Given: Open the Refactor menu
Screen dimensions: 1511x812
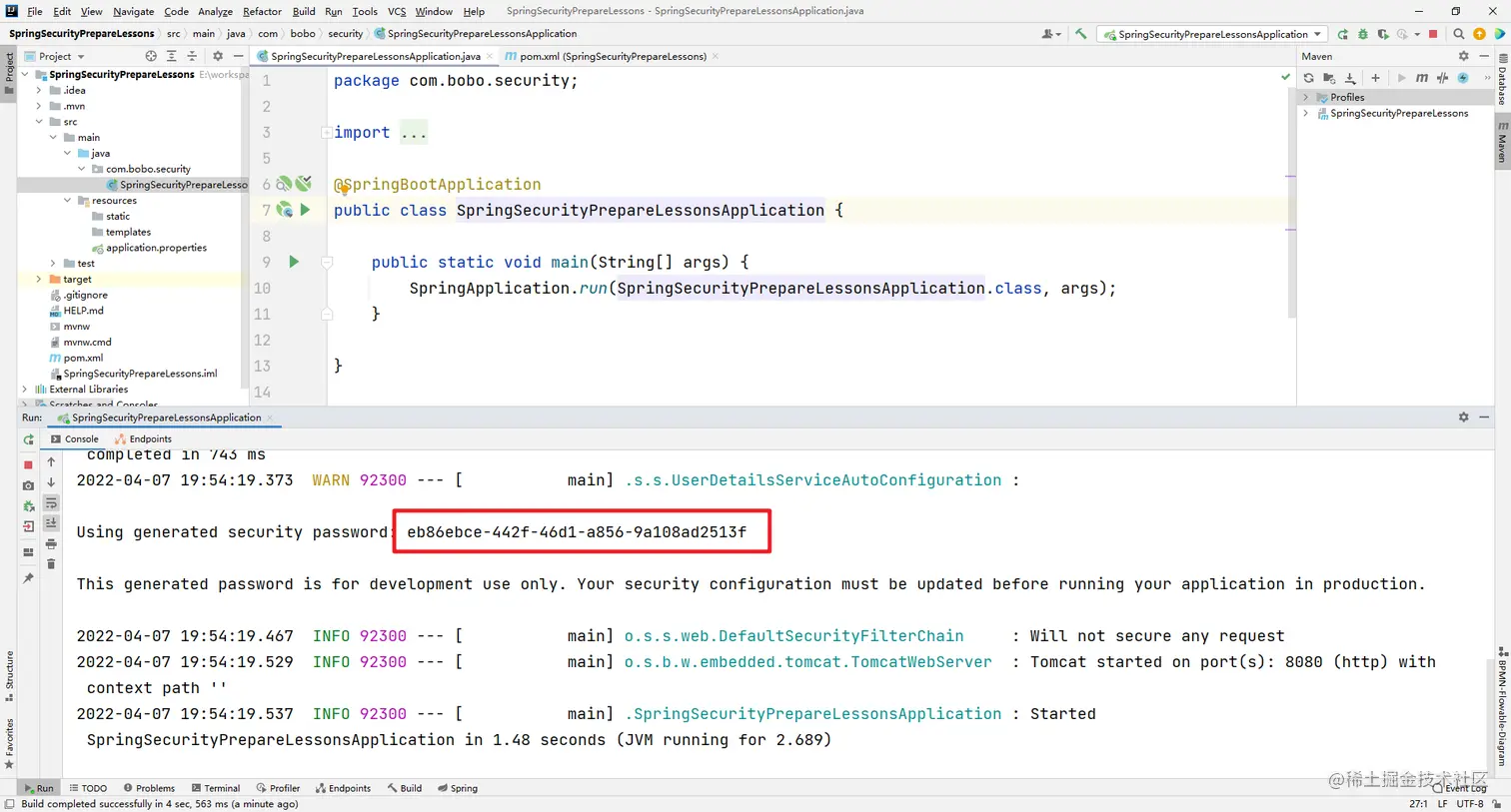Looking at the screenshot, I should tap(262, 11).
